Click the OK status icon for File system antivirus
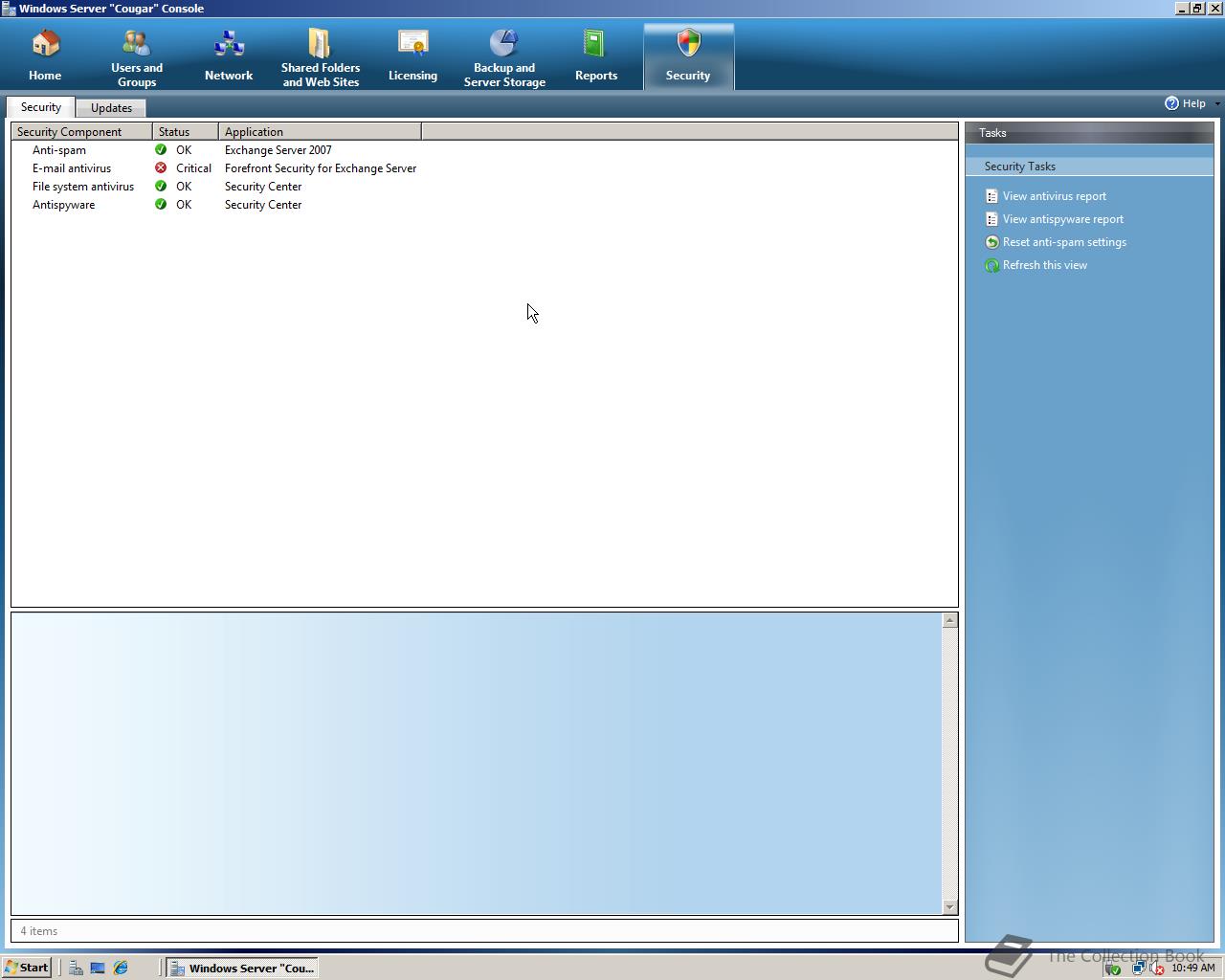Viewport: 1225px width, 980px height. coord(161,186)
